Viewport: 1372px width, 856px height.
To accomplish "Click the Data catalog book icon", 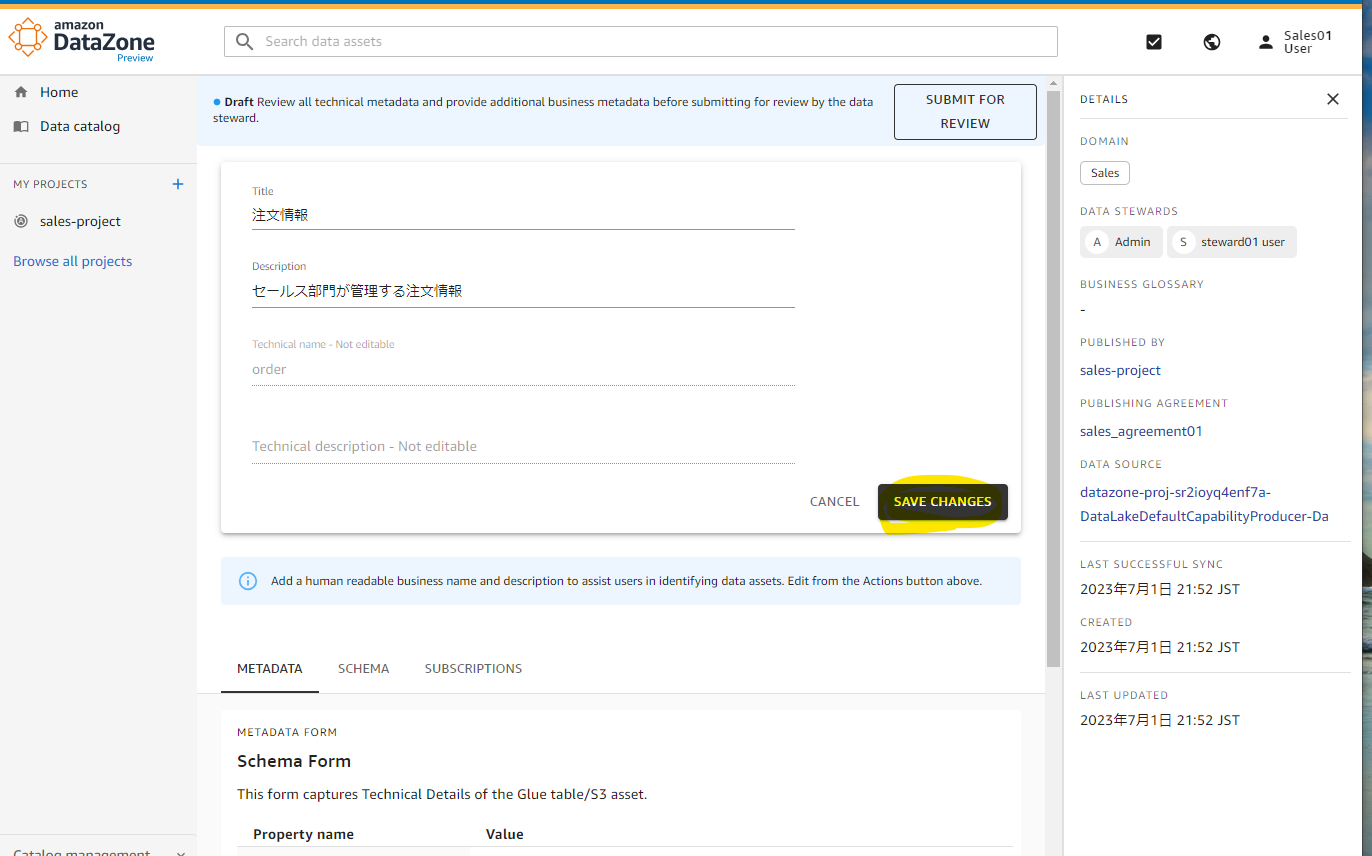I will [x=21, y=127].
